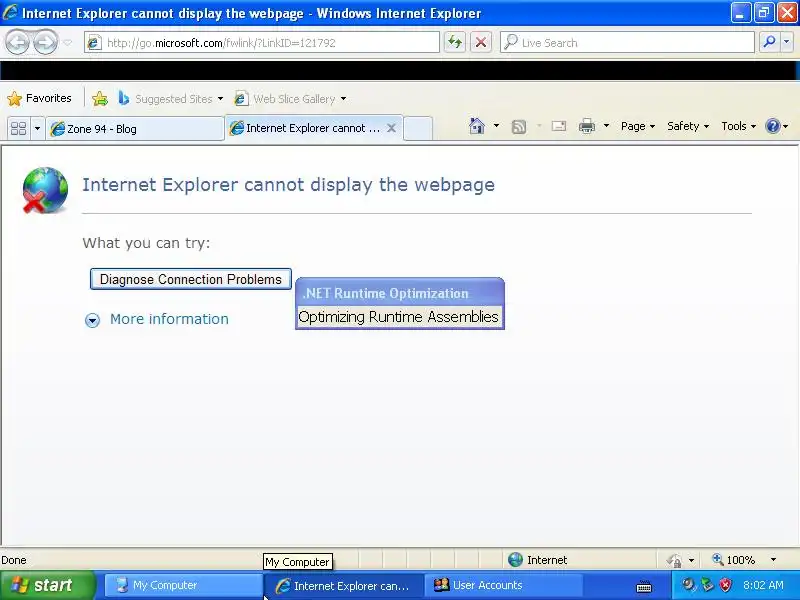The image size is (800, 600).
Task: Expand Web Slice Gallery dropdown arrow
Action: pyautogui.click(x=343, y=98)
